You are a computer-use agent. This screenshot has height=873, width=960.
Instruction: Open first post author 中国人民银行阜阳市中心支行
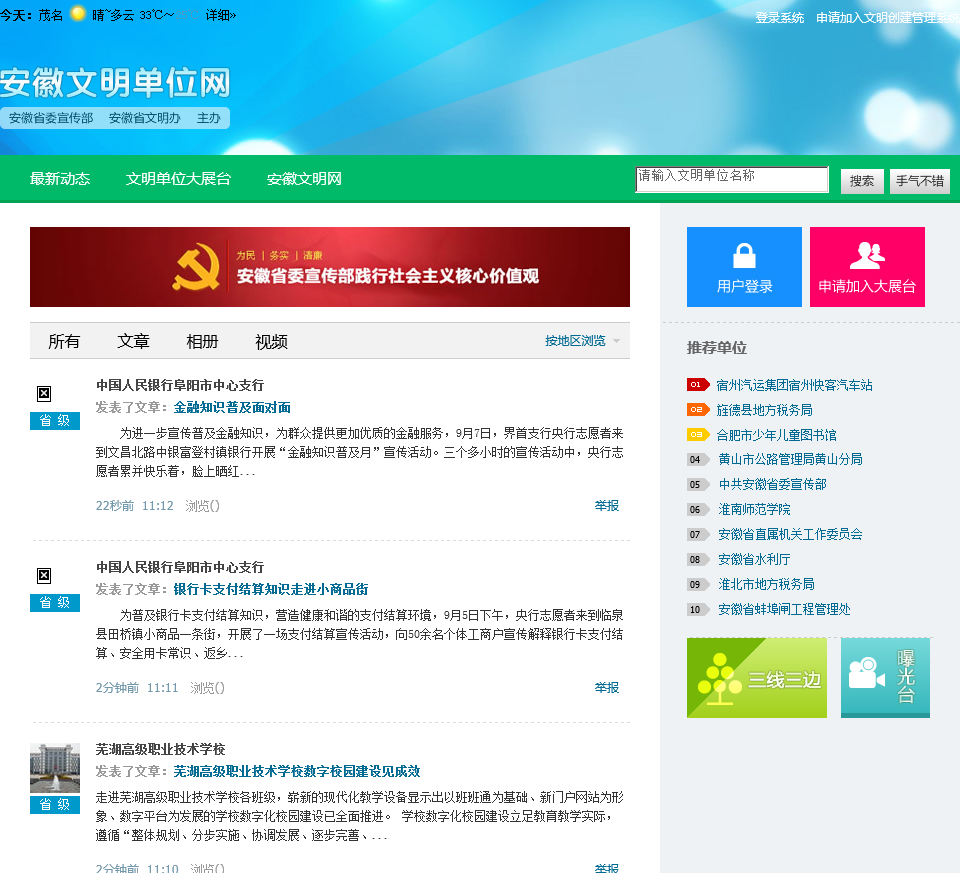click(x=180, y=385)
